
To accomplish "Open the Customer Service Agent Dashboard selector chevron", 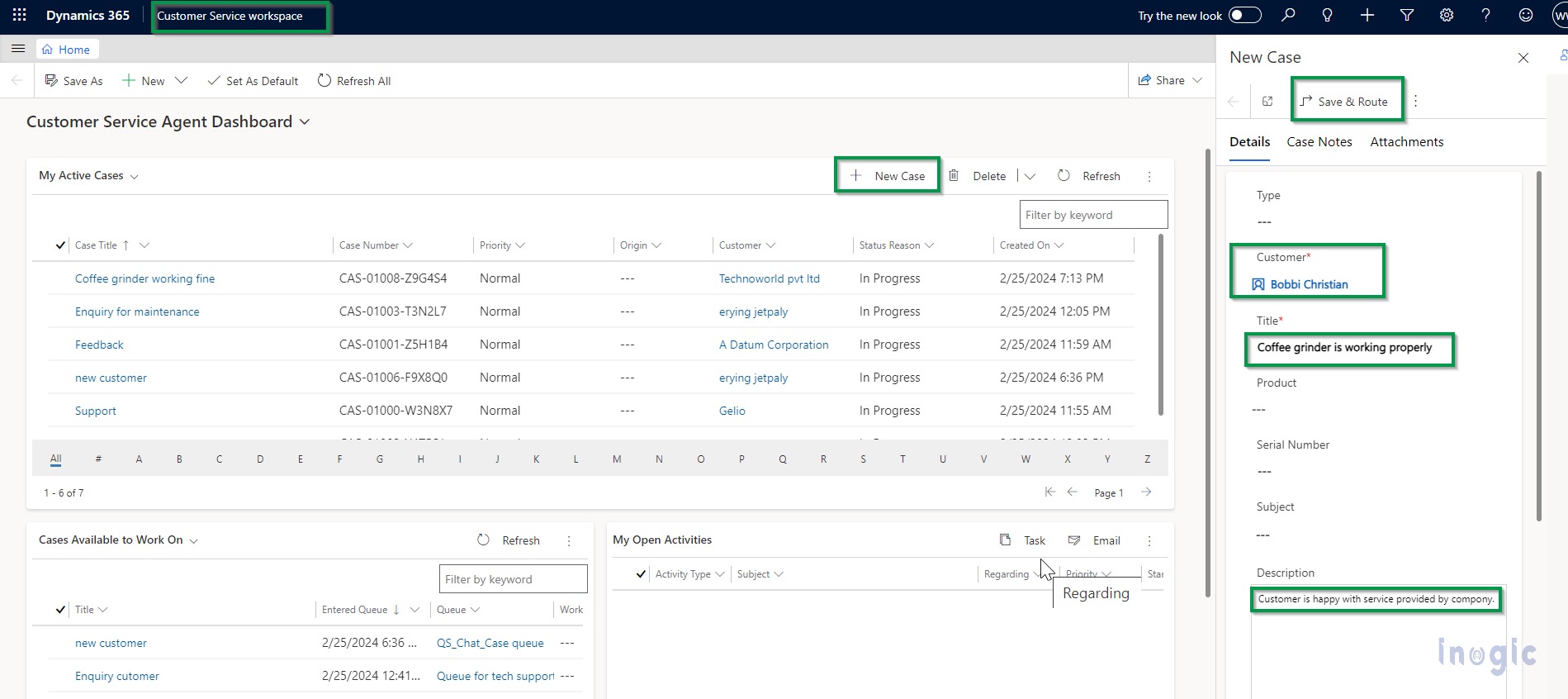I will [x=305, y=121].
